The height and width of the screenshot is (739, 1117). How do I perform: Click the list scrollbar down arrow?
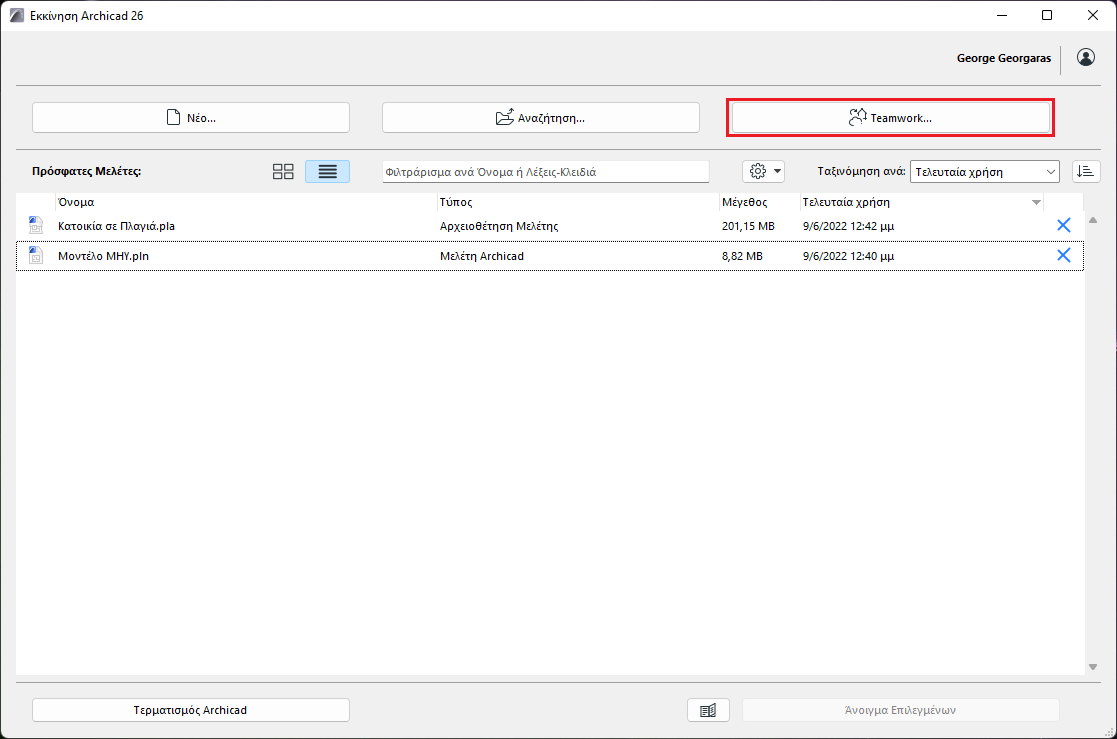(x=1093, y=667)
